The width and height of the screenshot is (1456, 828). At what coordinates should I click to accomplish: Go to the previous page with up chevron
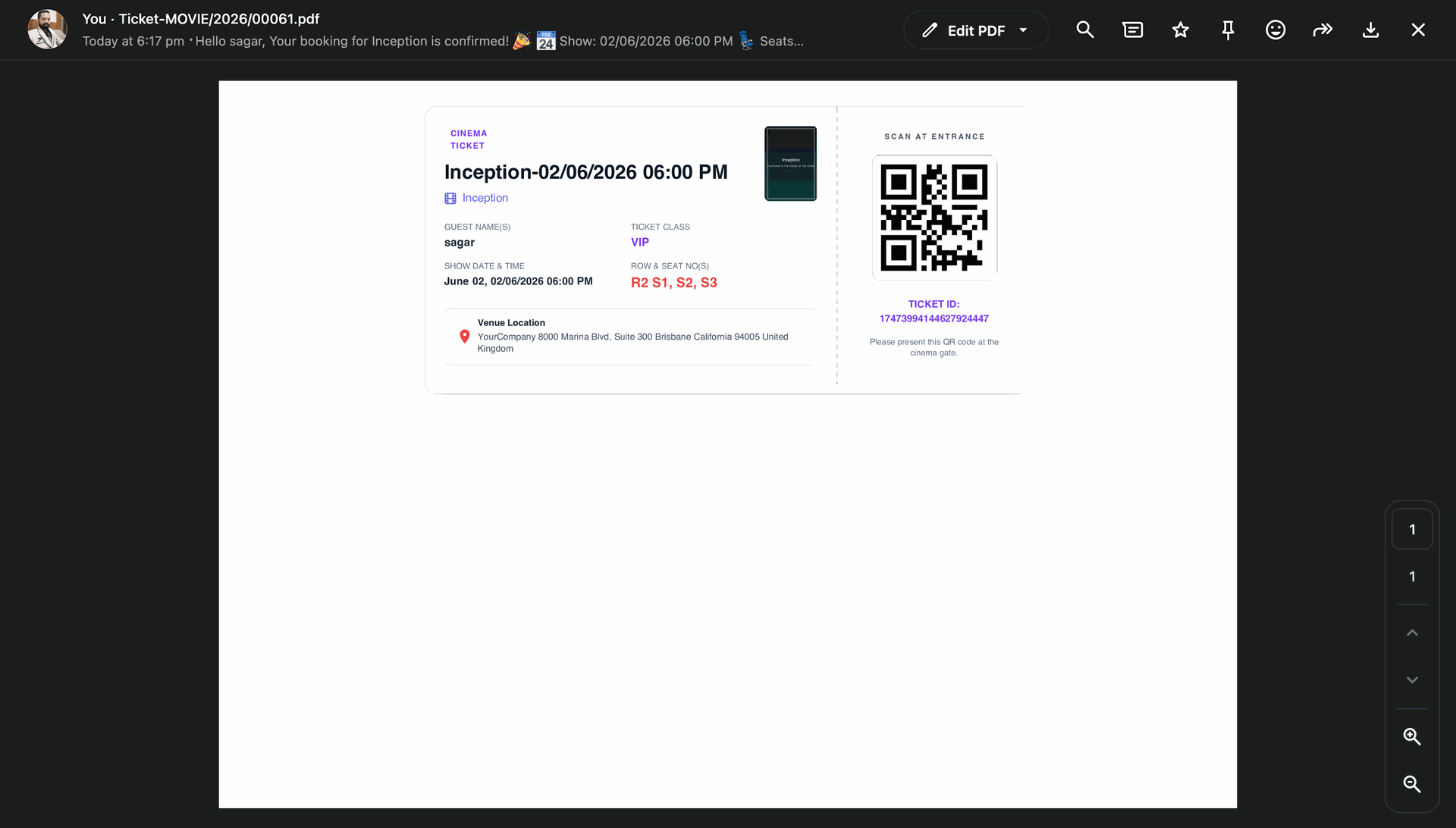(1412, 633)
